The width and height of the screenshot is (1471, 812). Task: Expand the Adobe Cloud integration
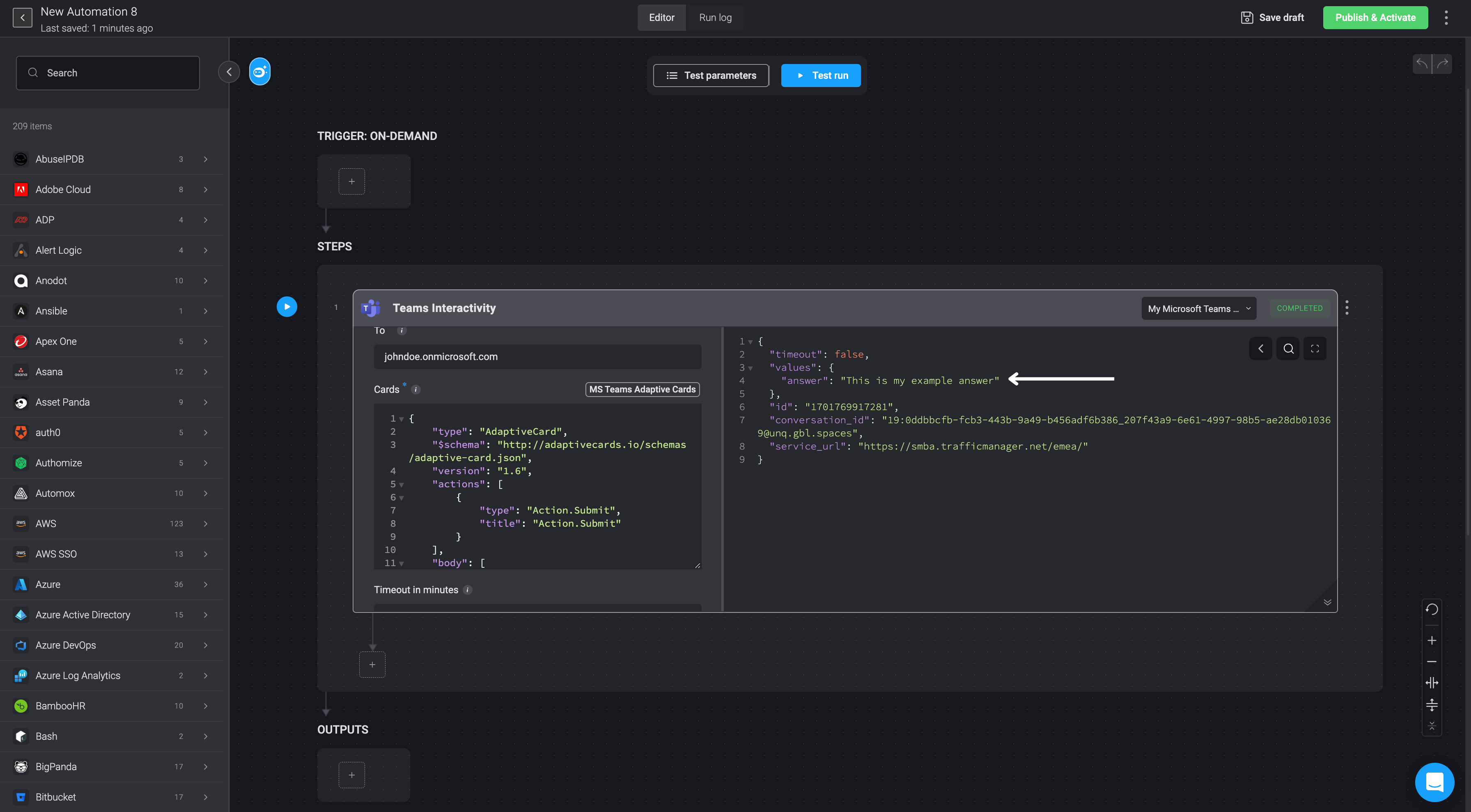206,190
